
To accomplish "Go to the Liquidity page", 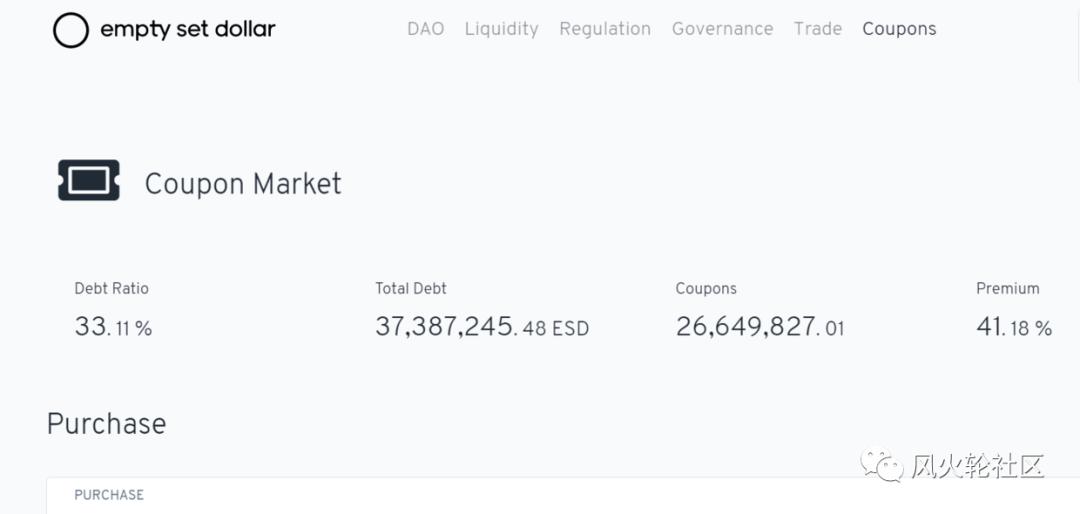I will pyautogui.click(x=501, y=29).
